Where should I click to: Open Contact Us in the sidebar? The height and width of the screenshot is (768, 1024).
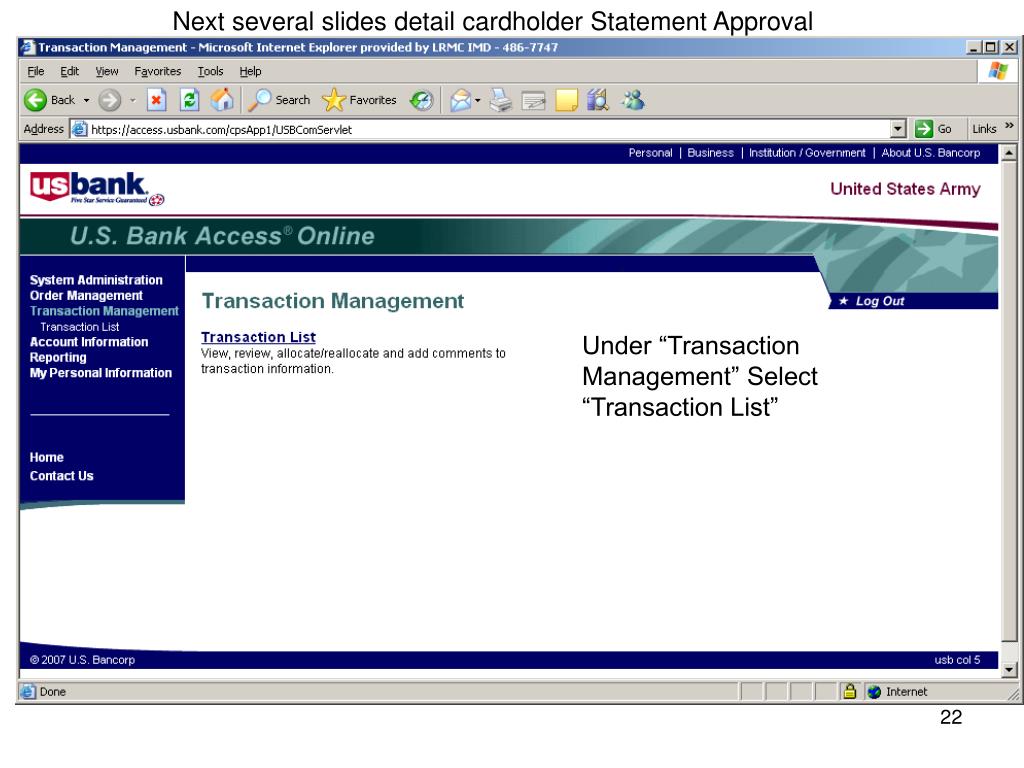point(61,476)
